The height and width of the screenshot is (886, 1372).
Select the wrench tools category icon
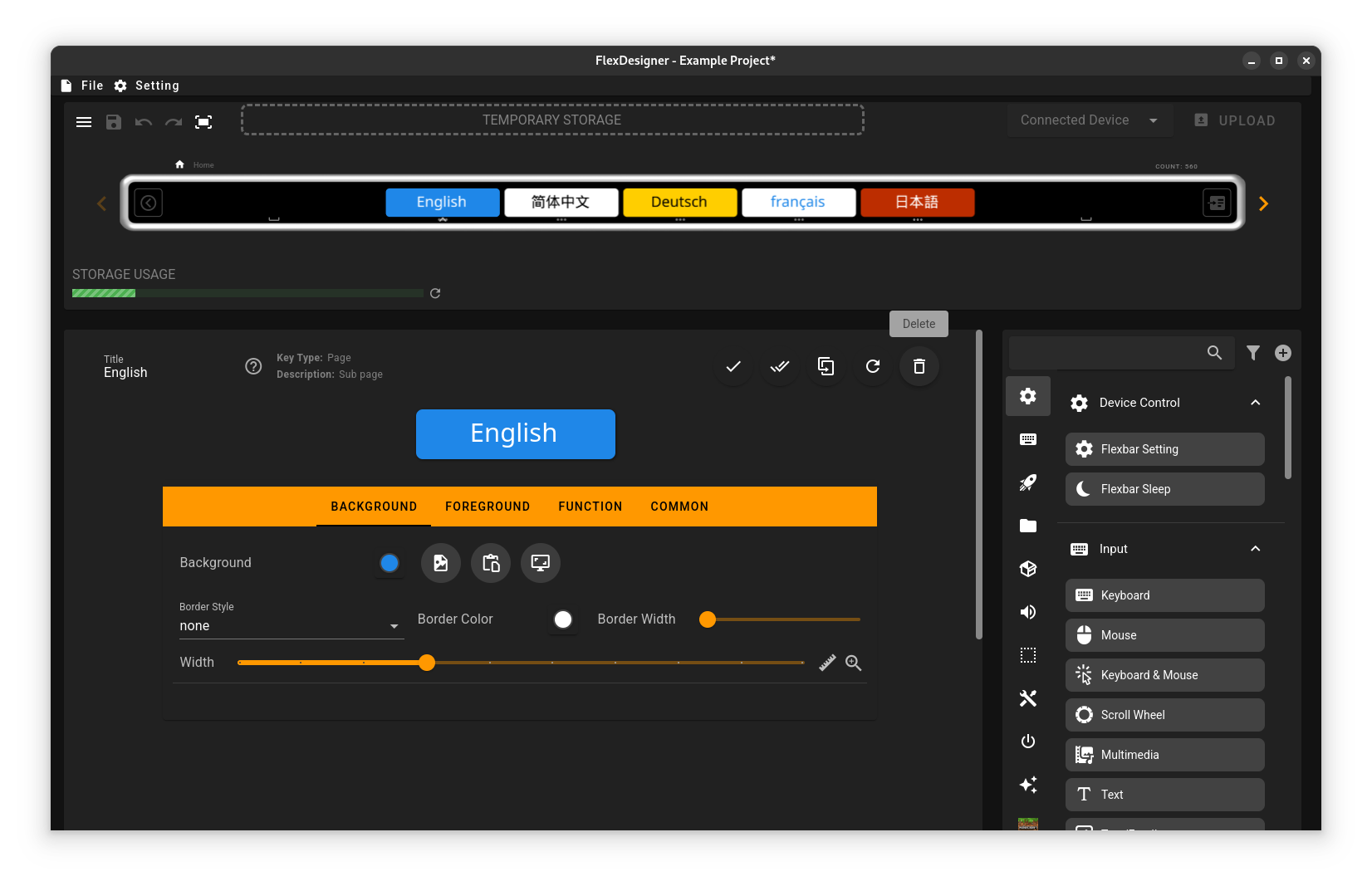click(x=1028, y=698)
